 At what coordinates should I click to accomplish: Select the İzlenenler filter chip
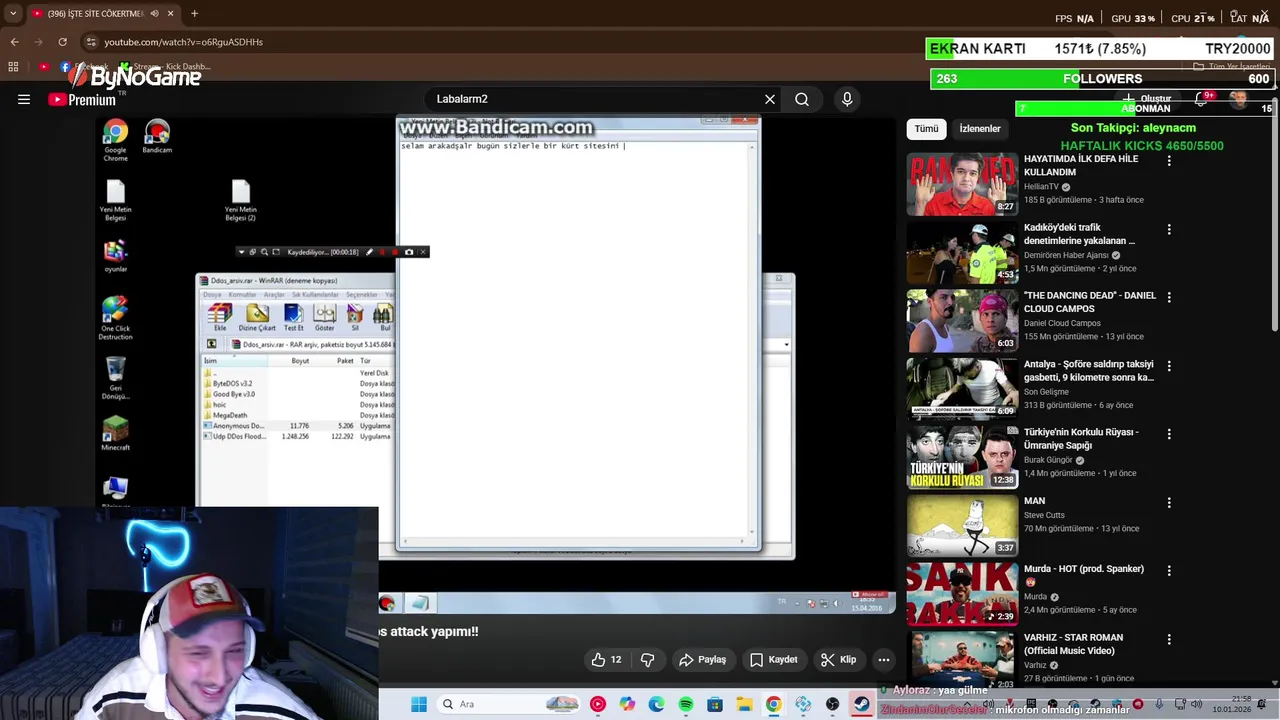980,128
